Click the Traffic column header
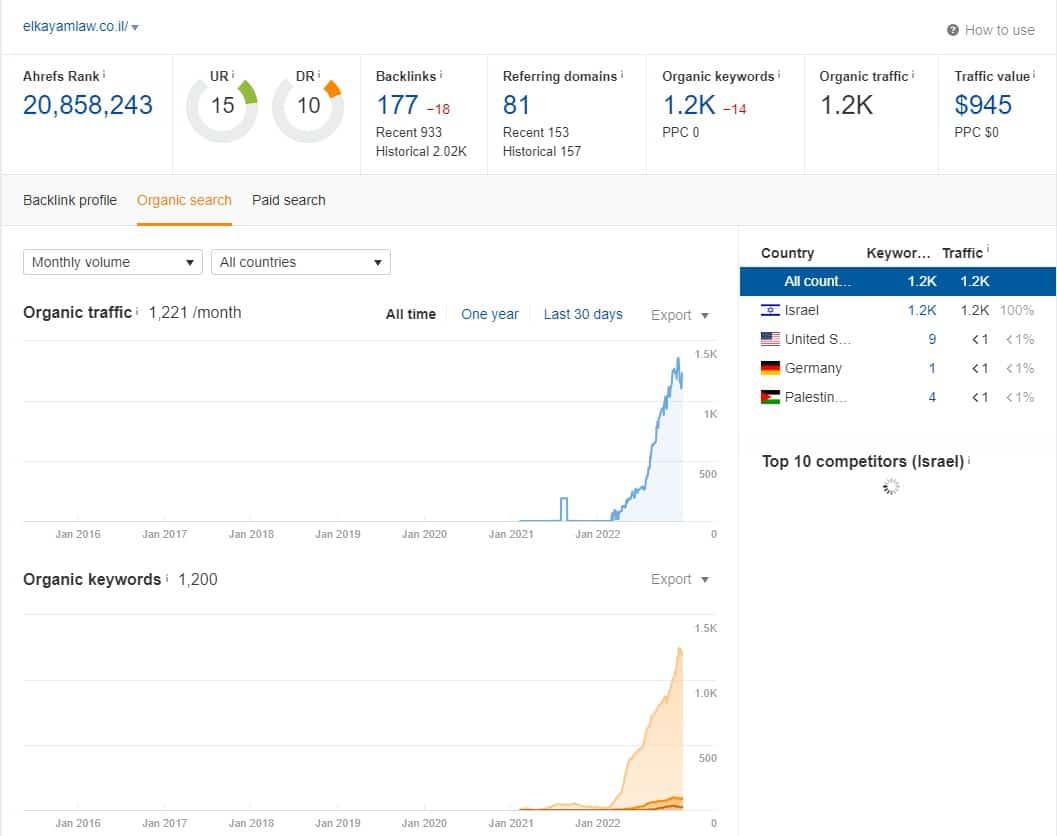 (962, 253)
